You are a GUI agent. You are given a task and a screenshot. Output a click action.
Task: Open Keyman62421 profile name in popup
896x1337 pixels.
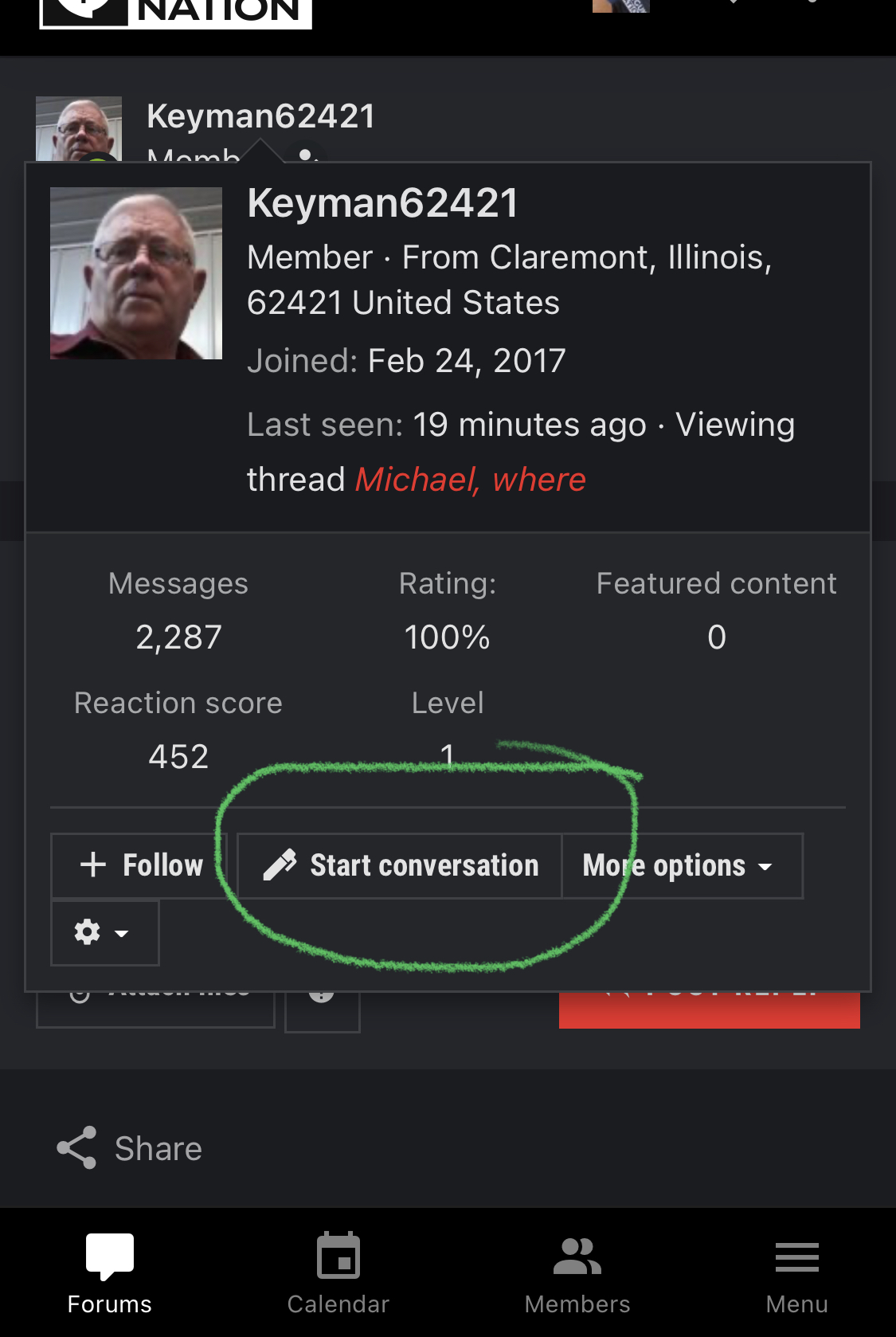383,203
